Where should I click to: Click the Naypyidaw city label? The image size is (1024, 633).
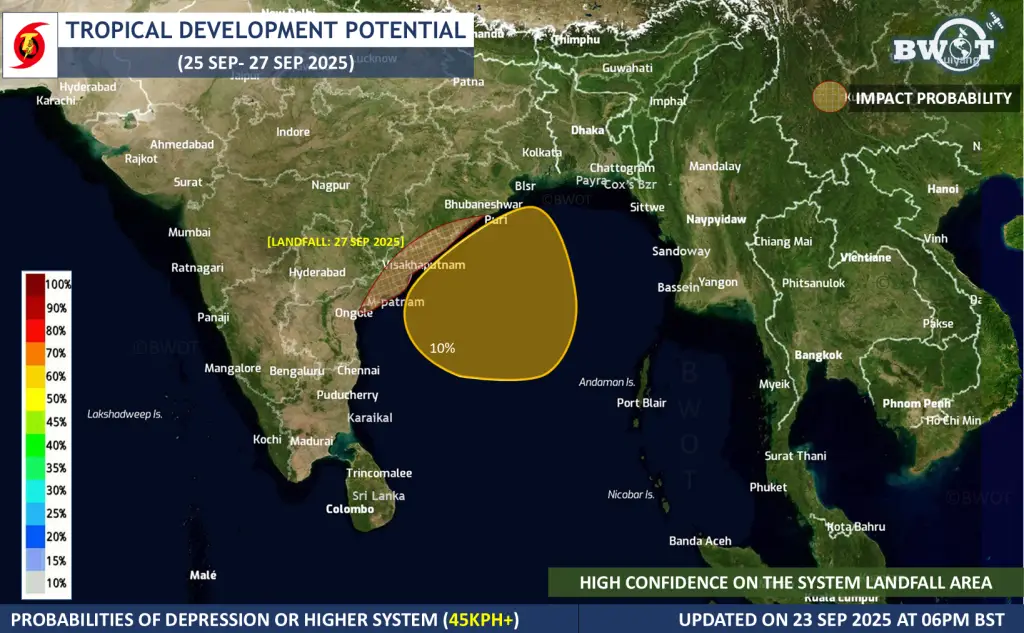[x=716, y=219]
